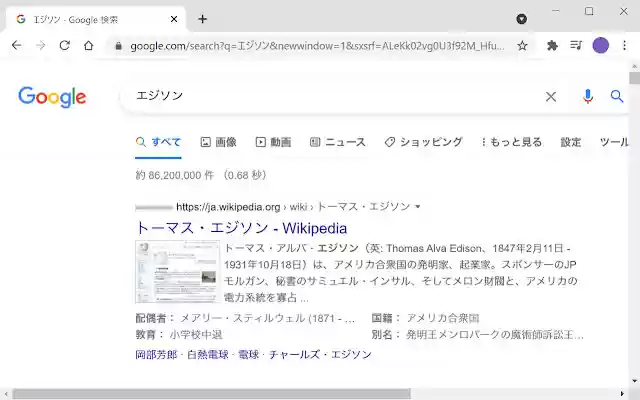Click the dark circular icon in tab strip

(x=522, y=19)
